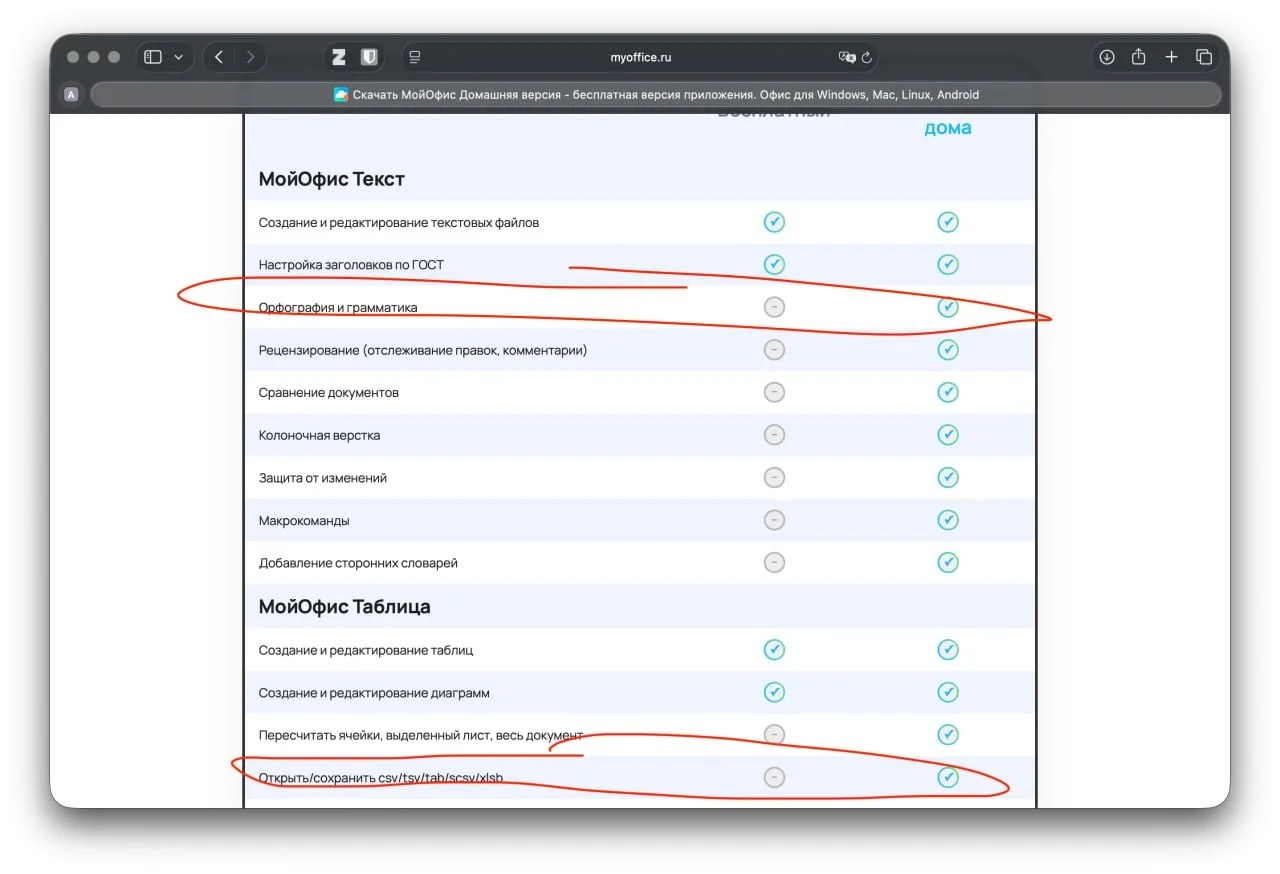Click the left checkmark for Создание и редактирование диаграмм
The height and width of the screenshot is (874, 1280).
[x=774, y=692]
